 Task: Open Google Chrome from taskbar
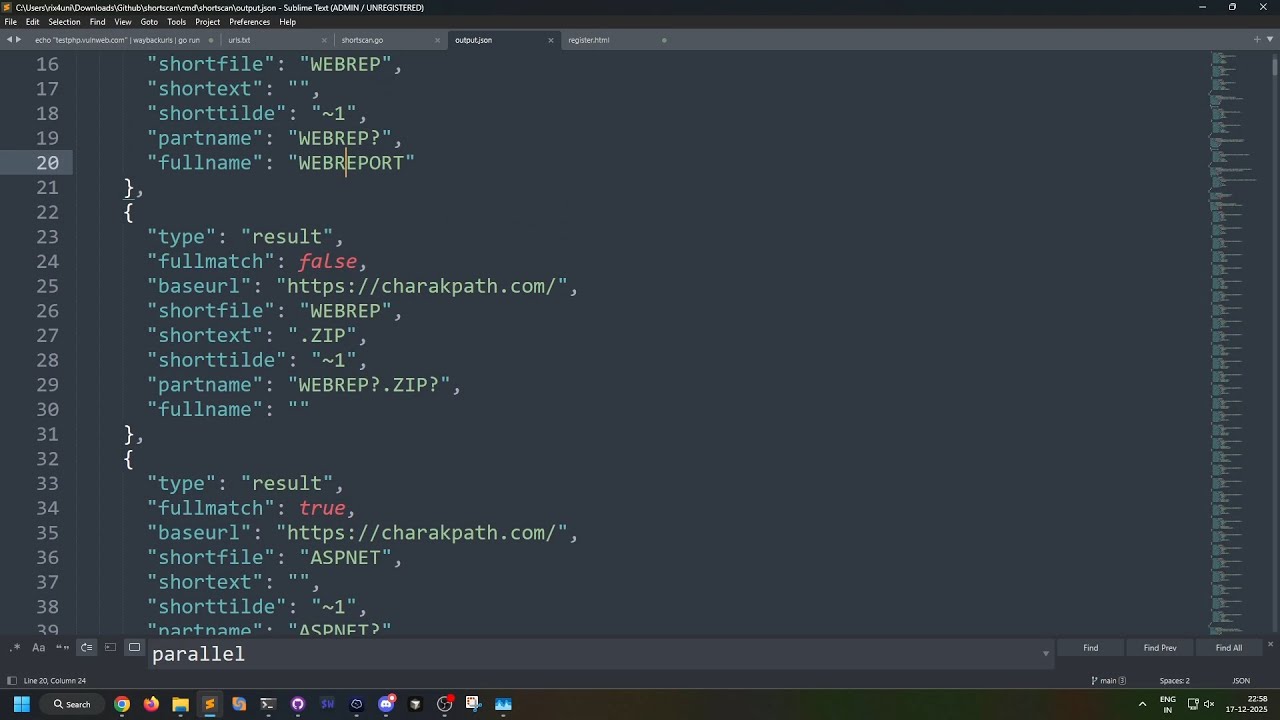click(122, 704)
